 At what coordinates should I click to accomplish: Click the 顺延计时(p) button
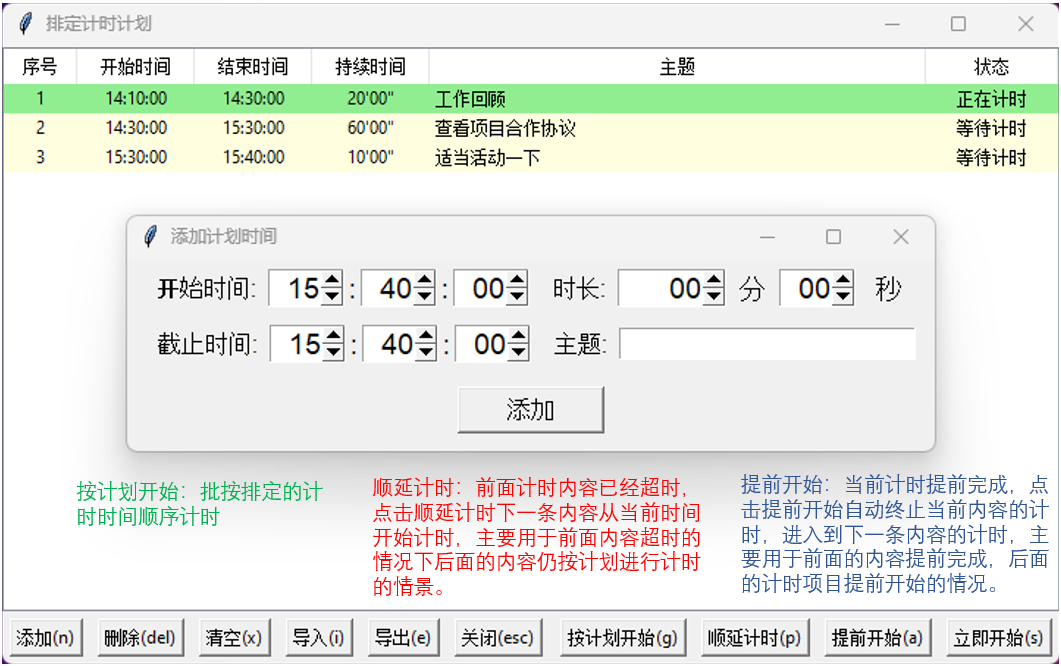pos(754,638)
